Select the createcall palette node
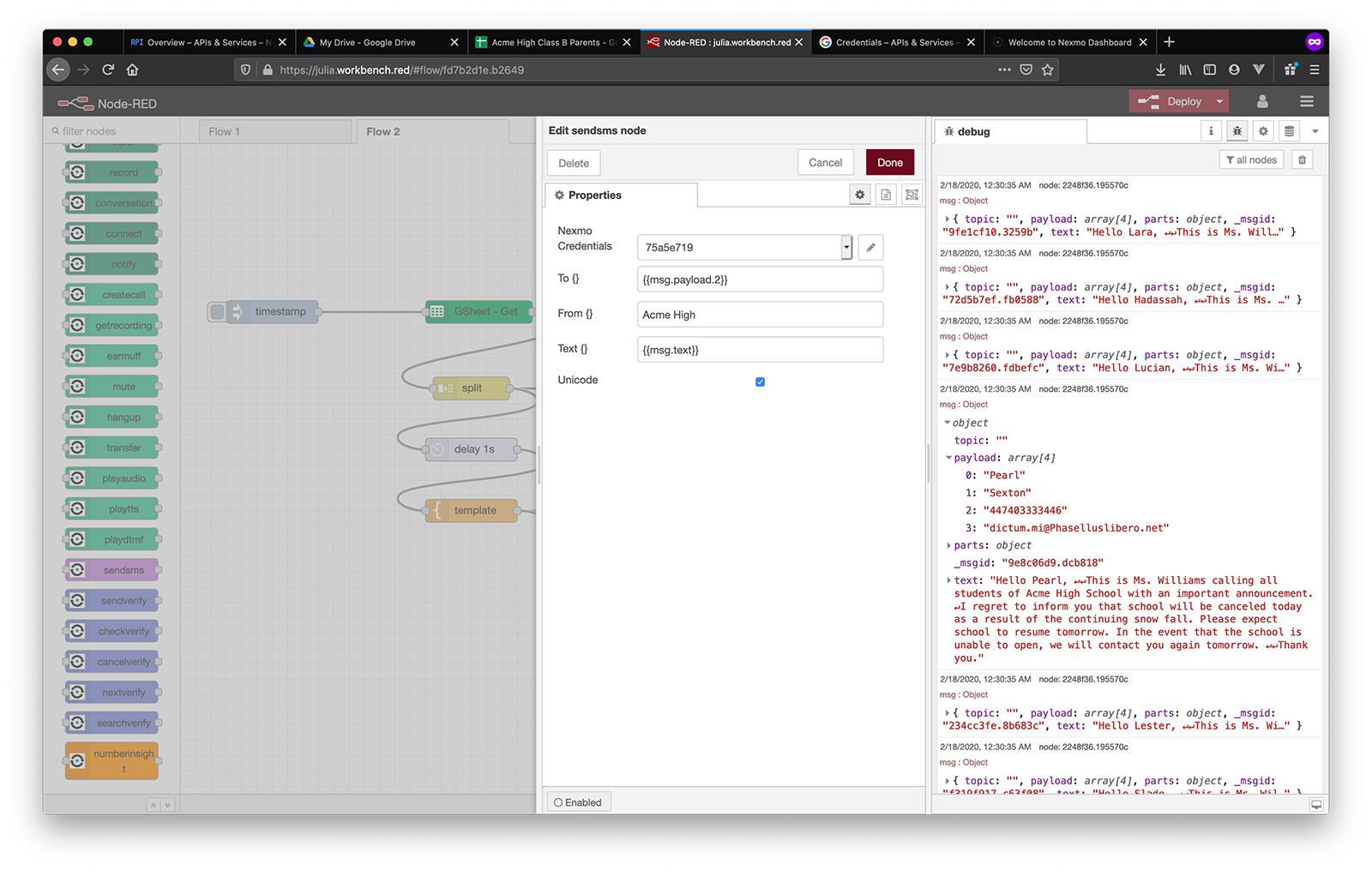1372x871 pixels. click(112, 295)
